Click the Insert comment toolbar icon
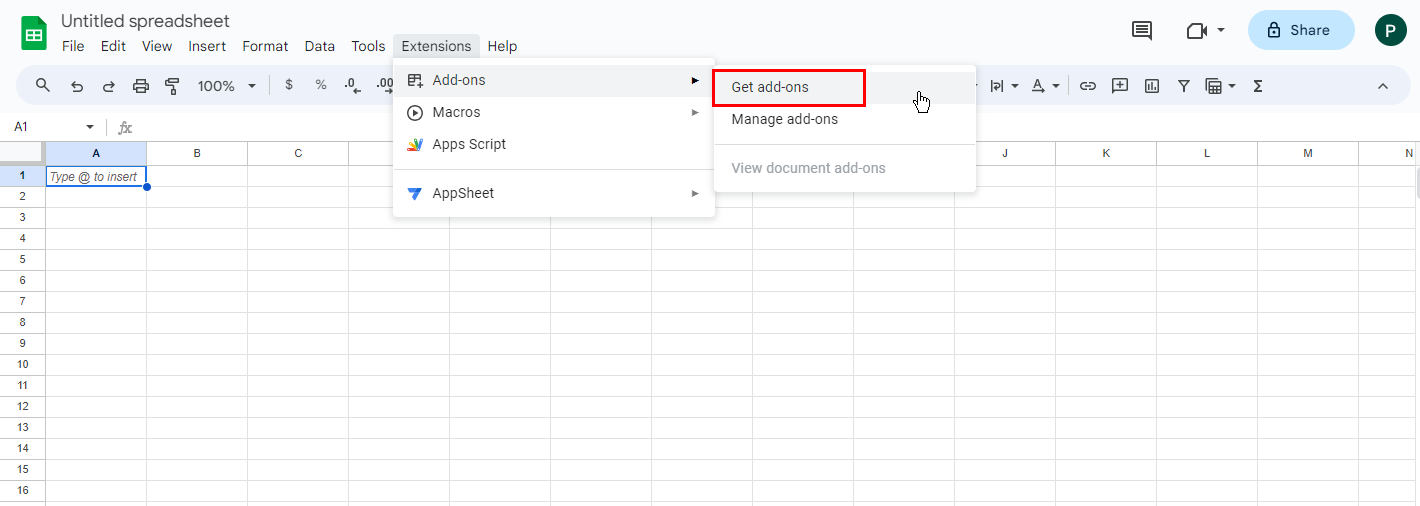This screenshot has height=506, width=1420. (1120, 86)
